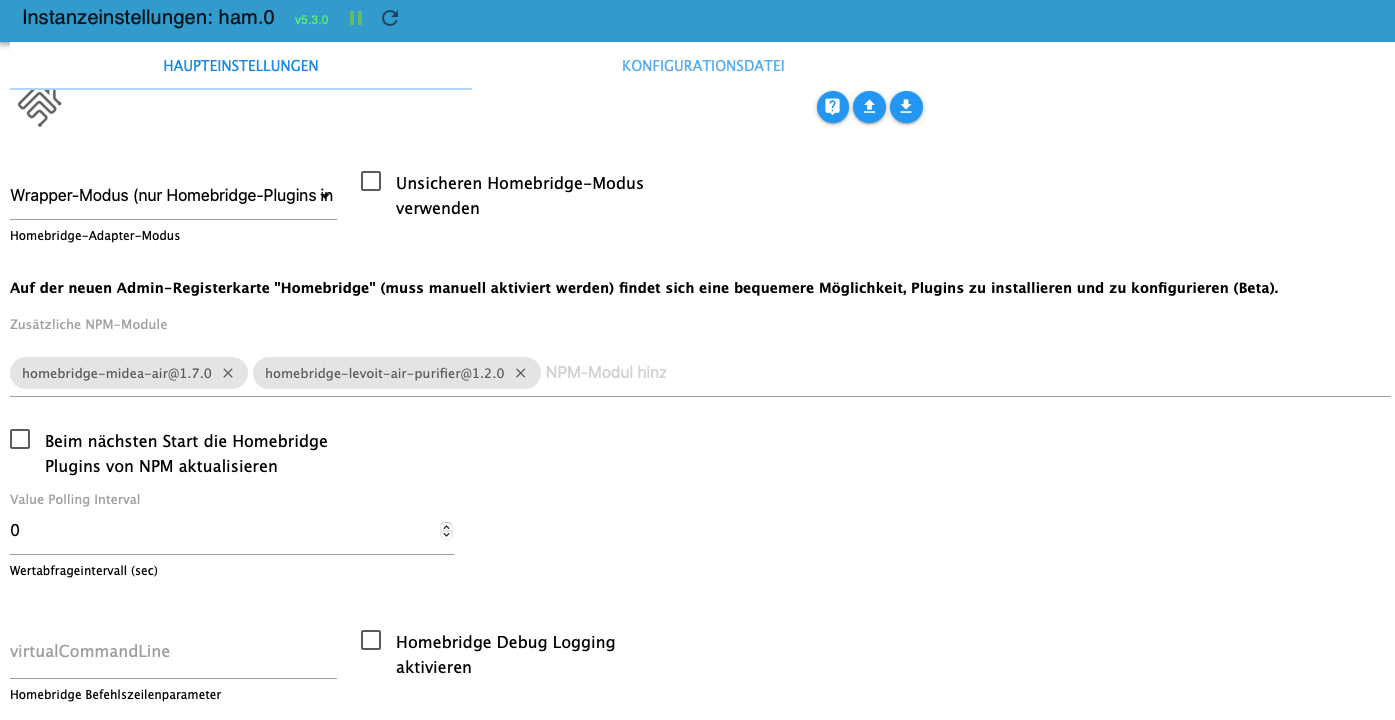This screenshot has width=1395, height=720.
Task: Open the Homebridge-Adapter-Modus dropdown
Action: click(173, 195)
